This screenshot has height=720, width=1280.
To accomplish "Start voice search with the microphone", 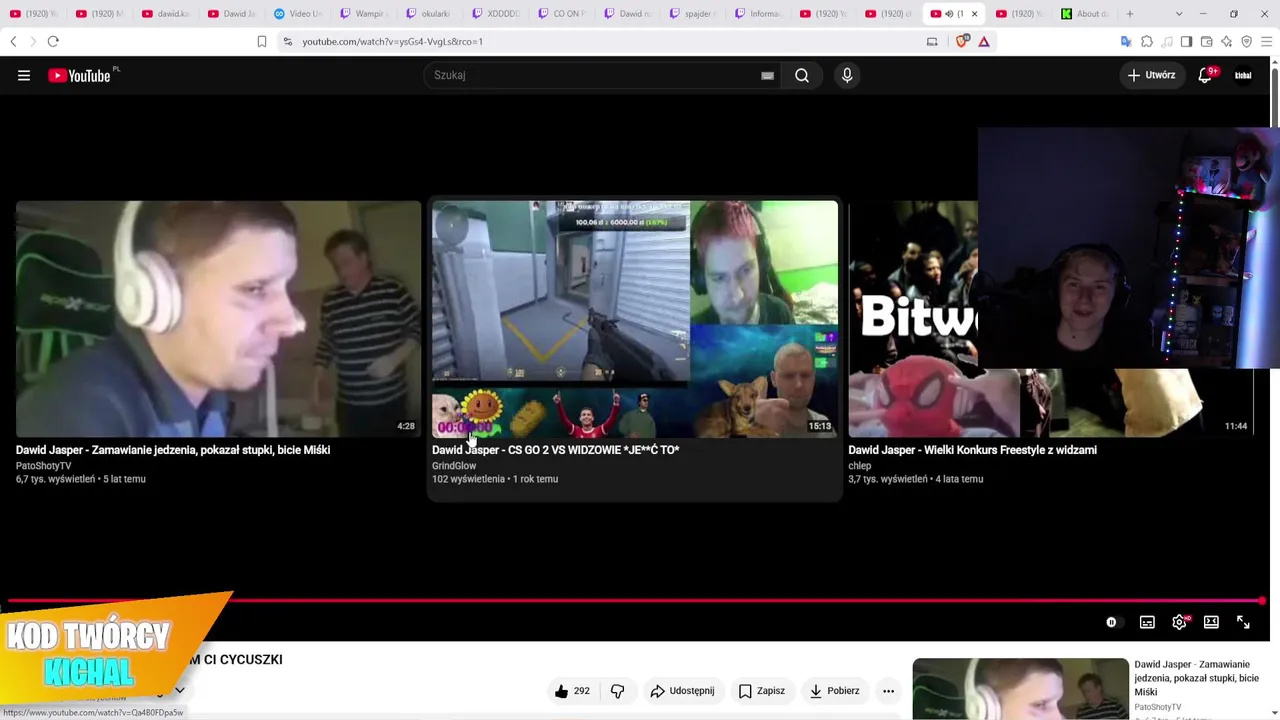I will pos(847,75).
